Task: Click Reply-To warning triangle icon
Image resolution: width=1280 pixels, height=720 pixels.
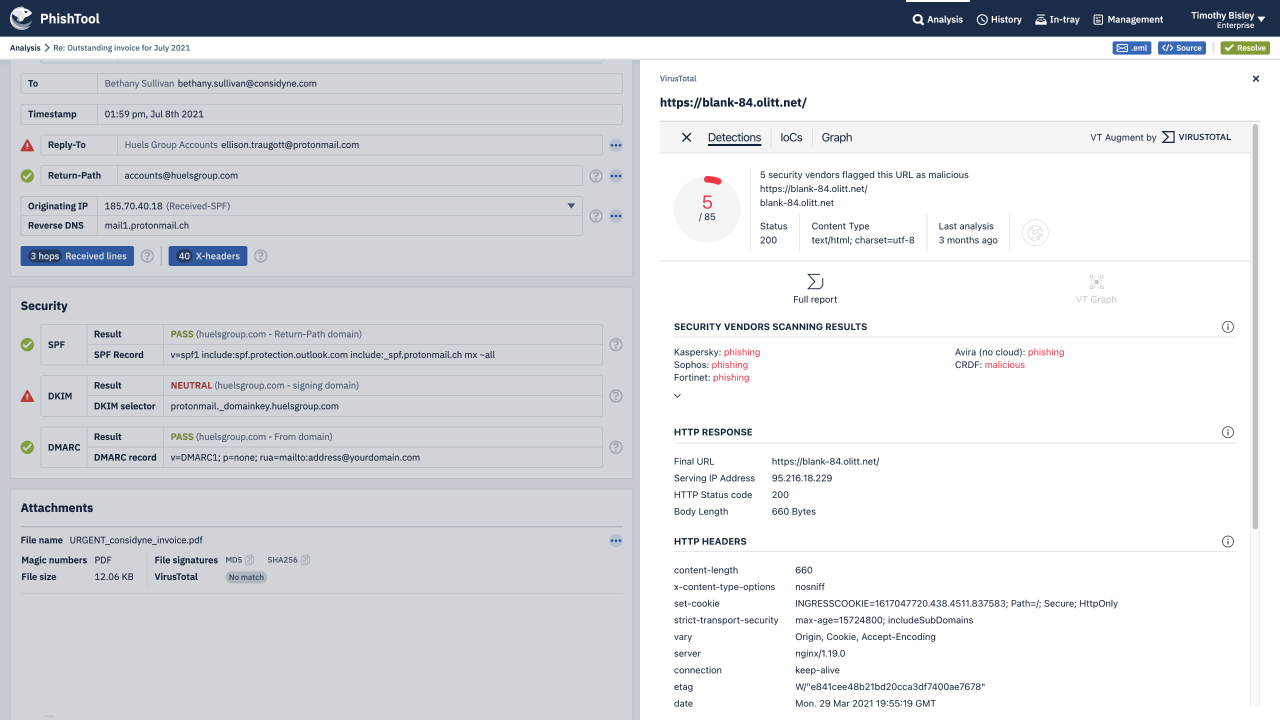Action: (x=28, y=145)
